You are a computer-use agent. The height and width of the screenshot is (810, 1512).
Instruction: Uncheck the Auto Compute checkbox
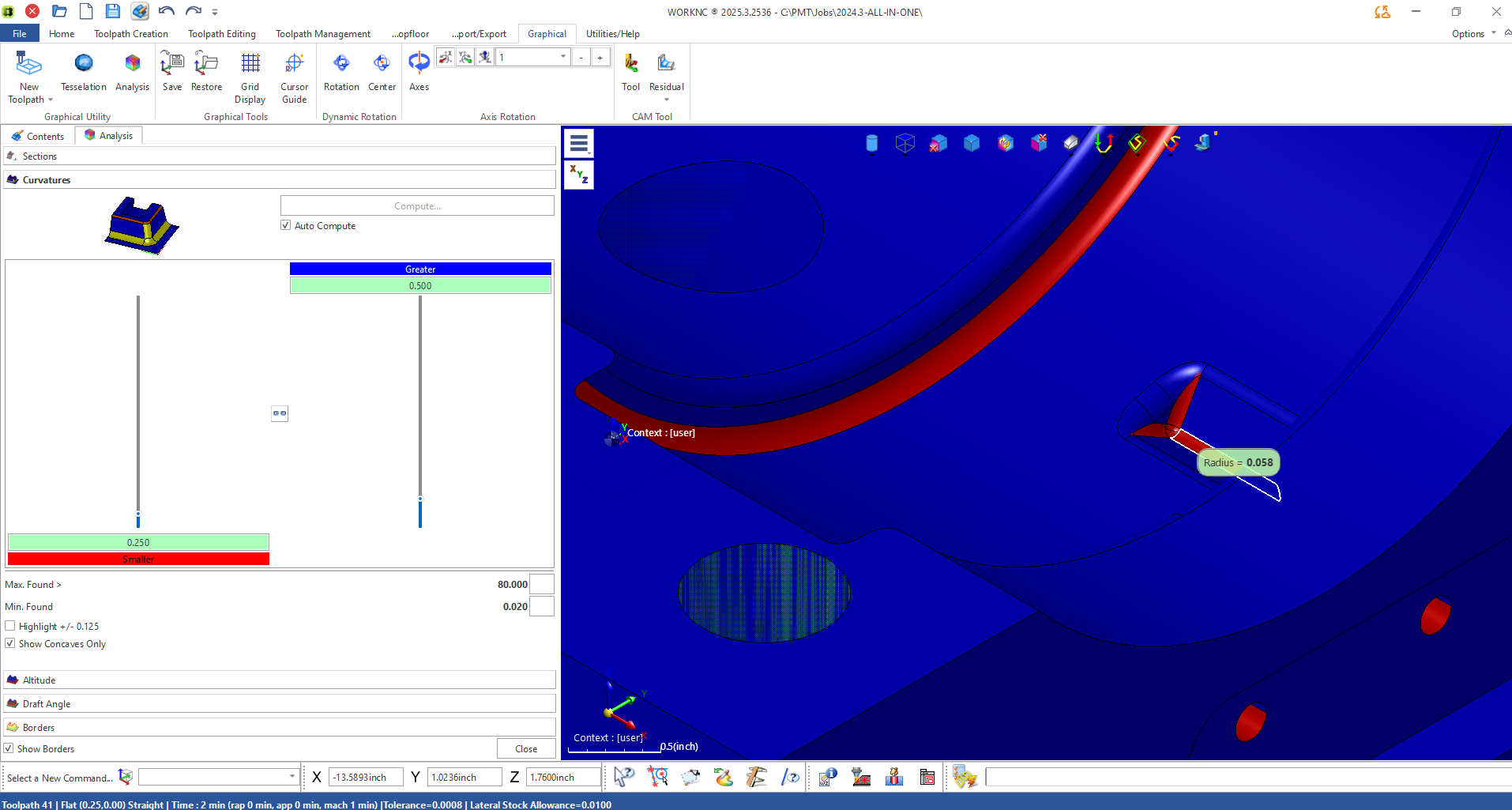[x=286, y=225]
